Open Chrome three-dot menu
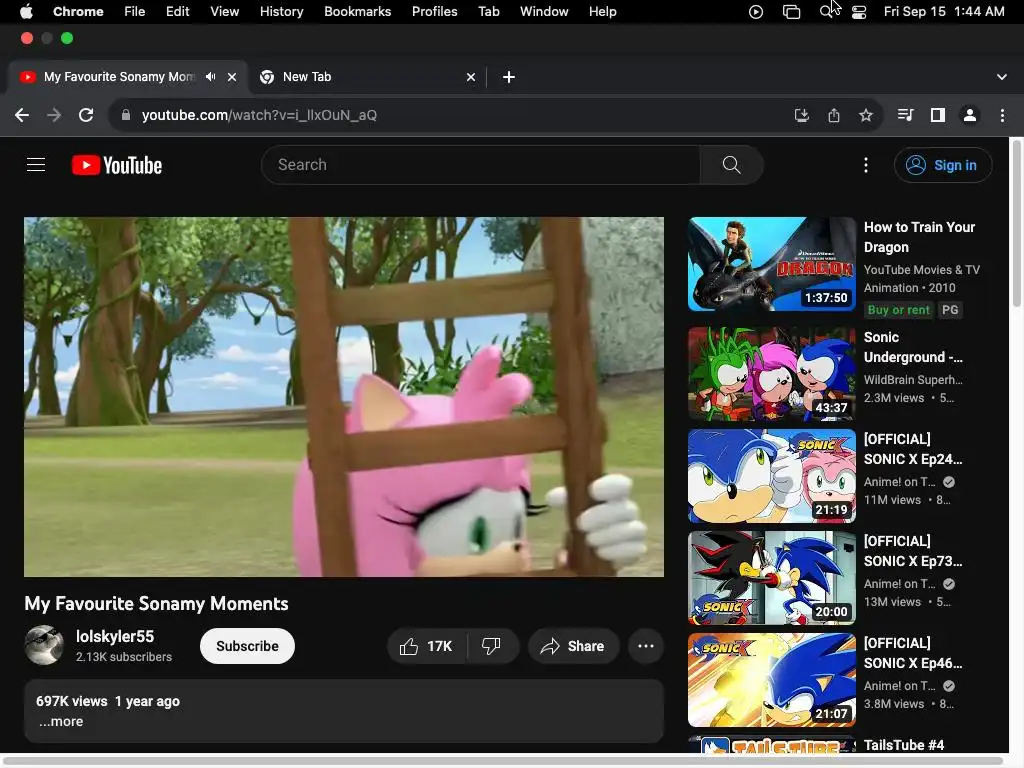 tap(1002, 116)
